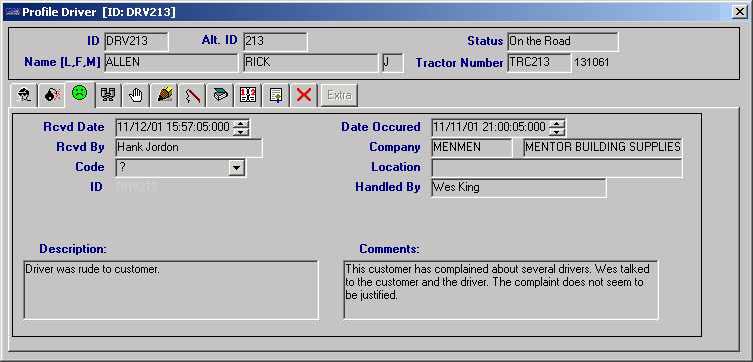
Task: Select the green frowning face complaints tab
Action: [x=80, y=94]
